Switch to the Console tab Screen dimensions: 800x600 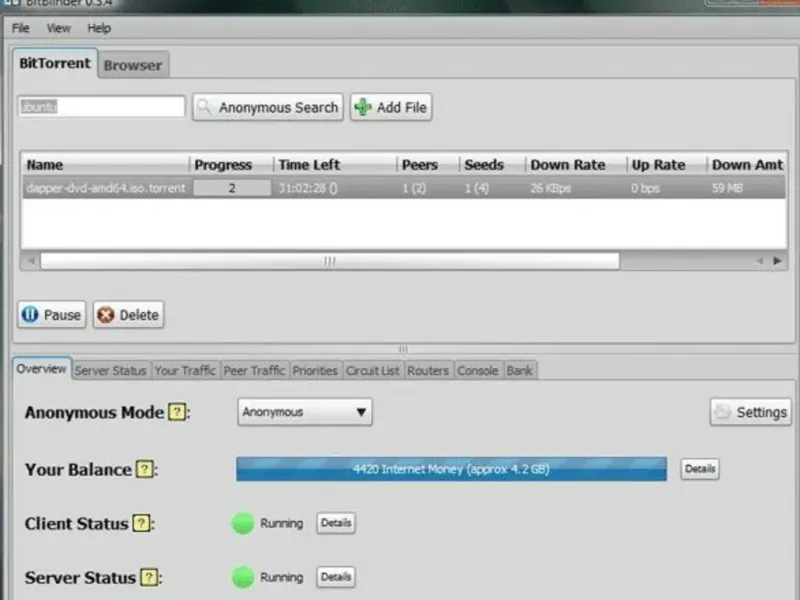click(x=478, y=370)
